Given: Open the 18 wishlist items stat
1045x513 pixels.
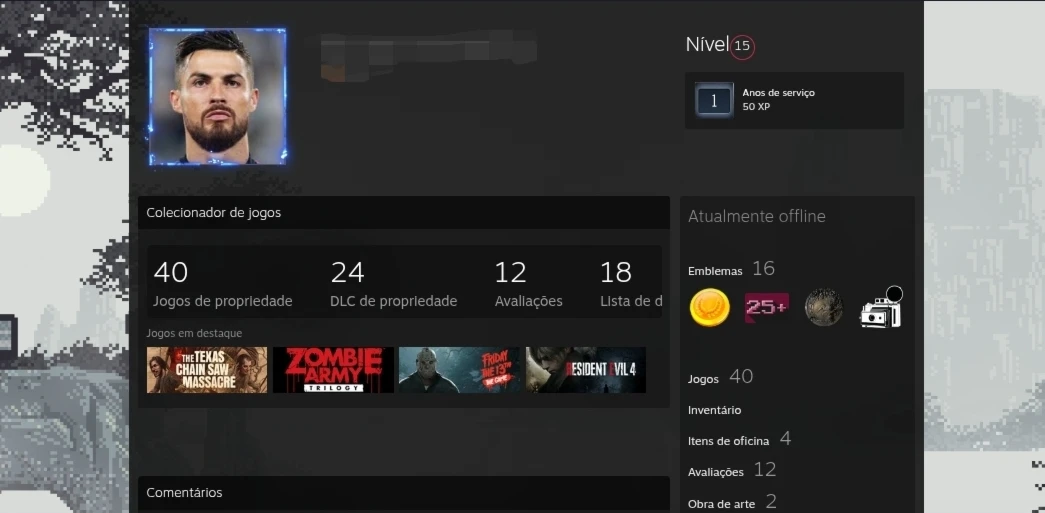Looking at the screenshot, I should pyautogui.click(x=630, y=284).
